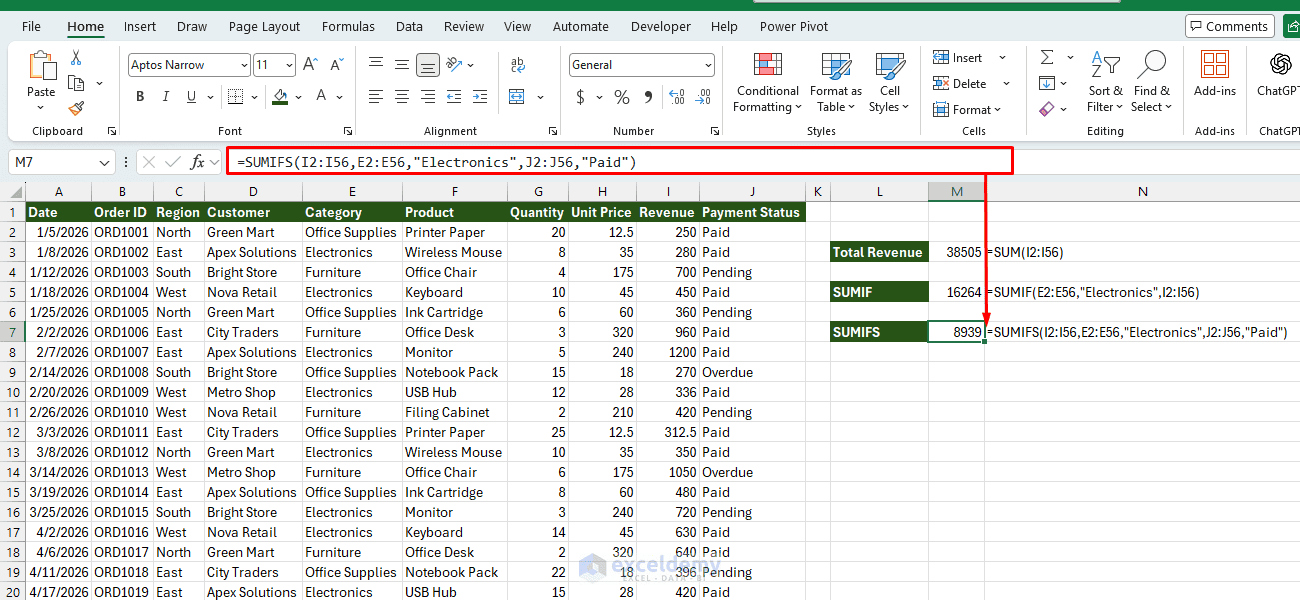Center cell text horizontally
1300x600 pixels.
pyautogui.click(x=402, y=97)
